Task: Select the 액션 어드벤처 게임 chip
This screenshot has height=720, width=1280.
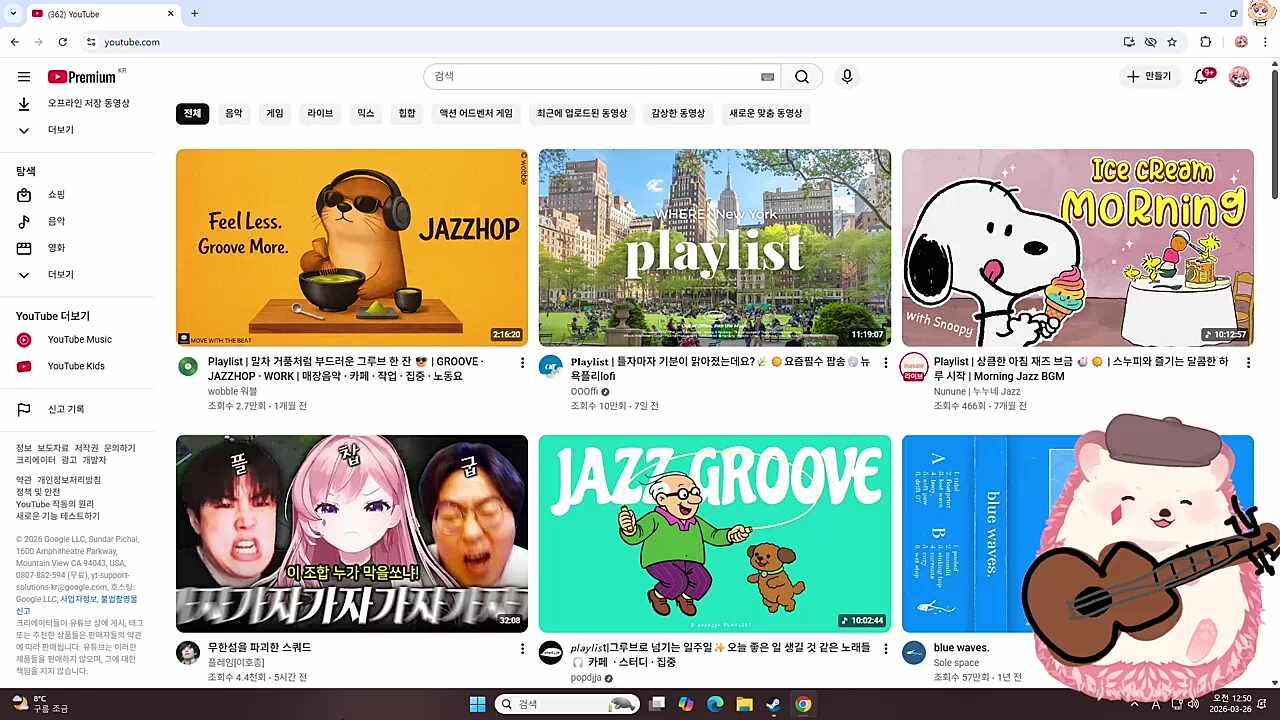Action: tap(476, 114)
